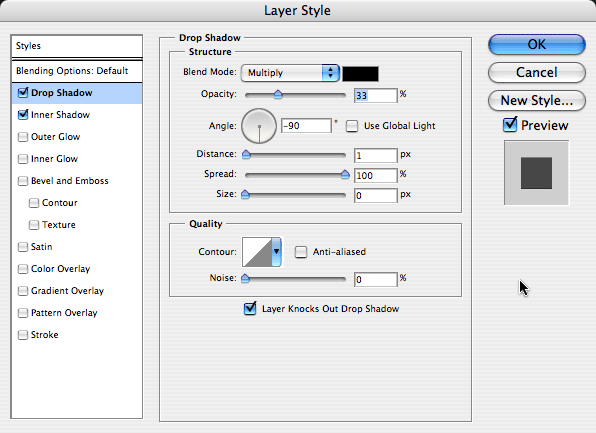Open the Blend Mode Multiply dropdown
Viewport: 596px width, 433px height.
[x=290, y=73]
